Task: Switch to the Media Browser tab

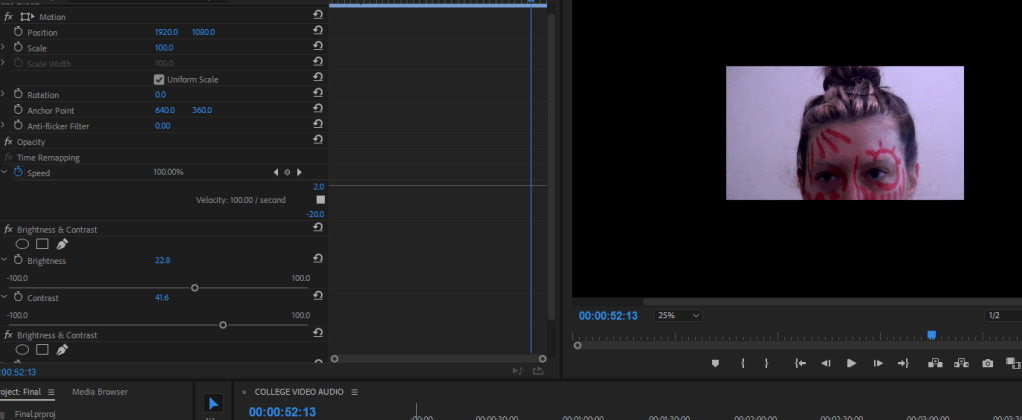Action: (99, 392)
